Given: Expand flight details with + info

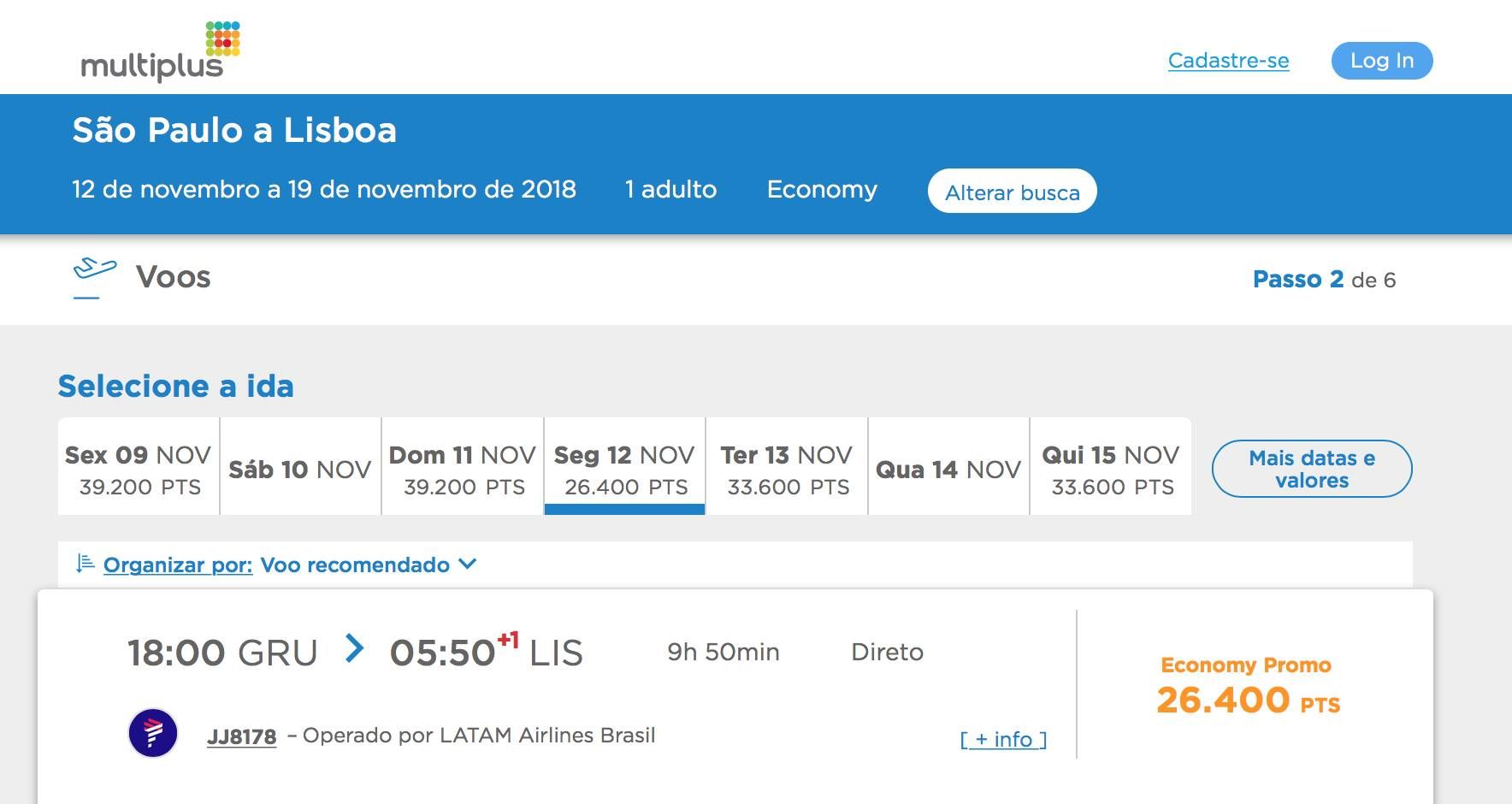Looking at the screenshot, I should (1003, 739).
